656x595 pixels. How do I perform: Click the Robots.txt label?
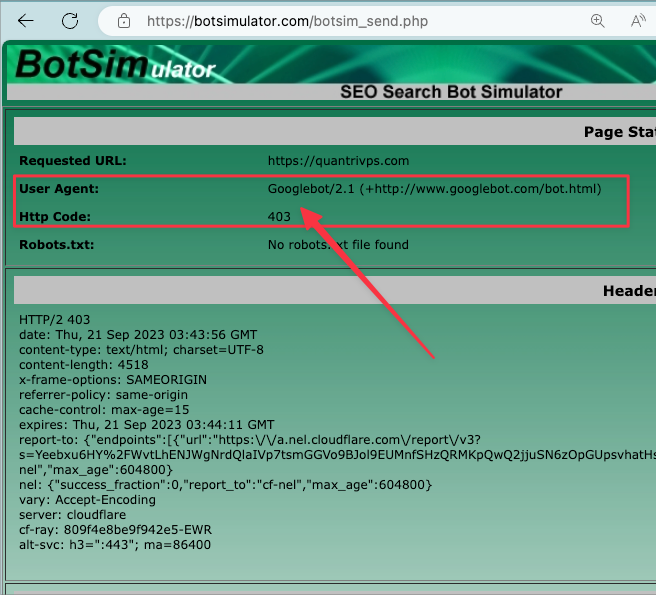click(x=58, y=244)
